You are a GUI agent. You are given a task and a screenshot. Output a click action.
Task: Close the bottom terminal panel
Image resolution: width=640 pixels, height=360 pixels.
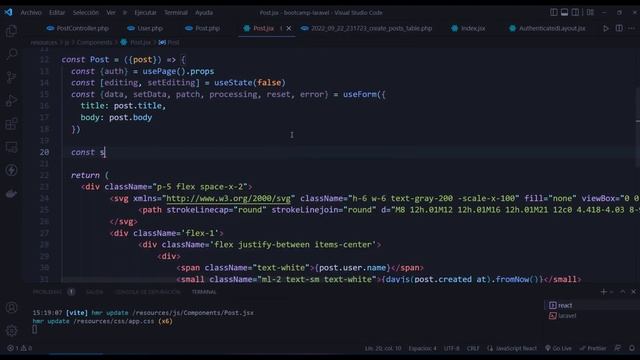point(633,292)
